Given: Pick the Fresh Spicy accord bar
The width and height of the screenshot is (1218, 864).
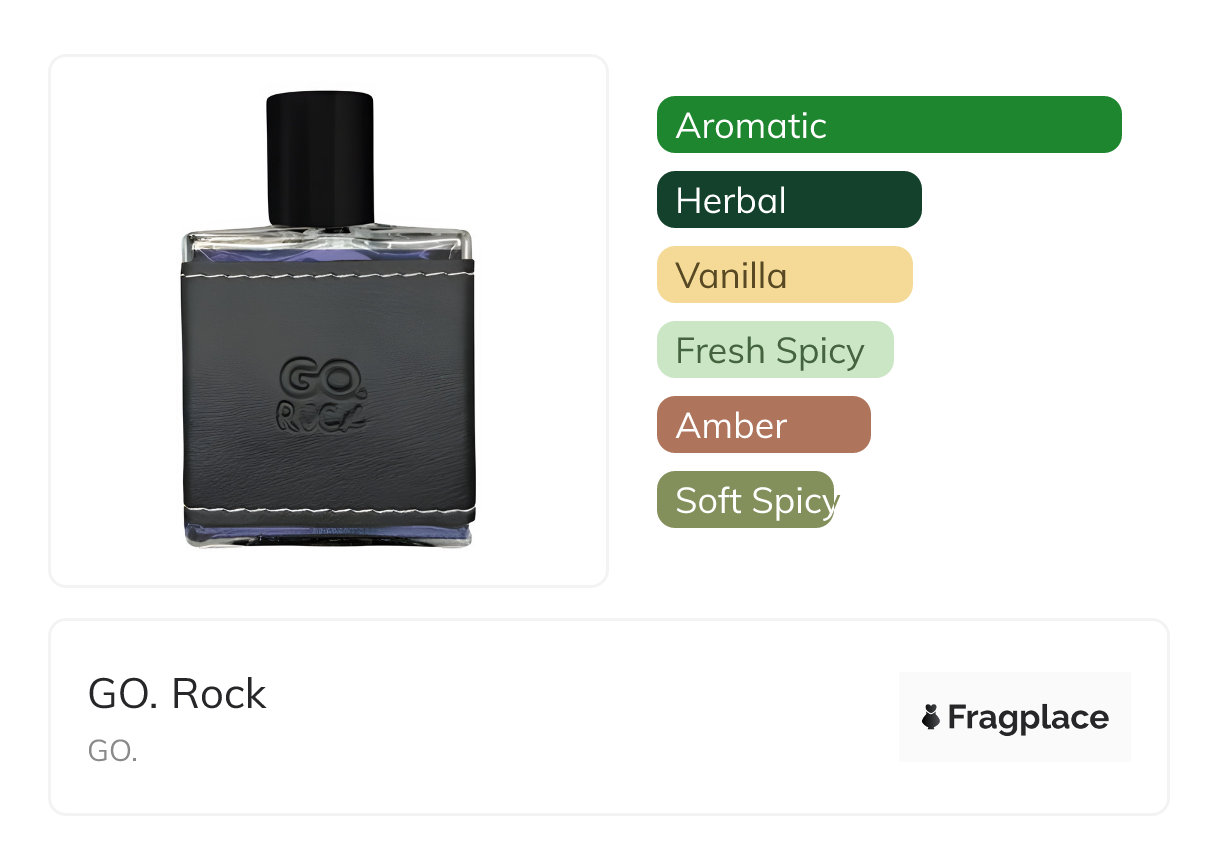Looking at the screenshot, I should pyautogui.click(x=775, y=350).
